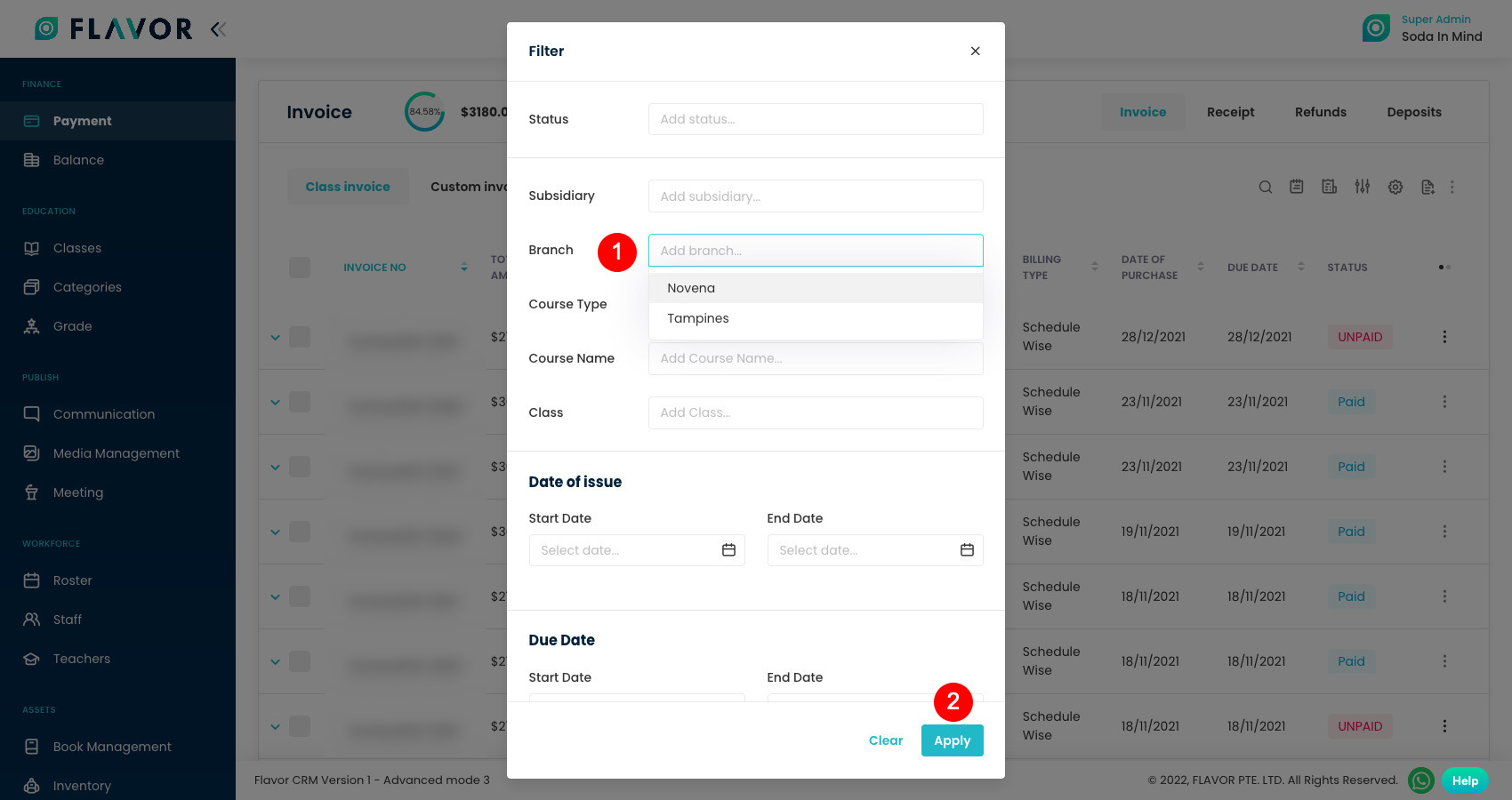
Task: Switch to the Invoice tab
Action: pos(1143,112)
